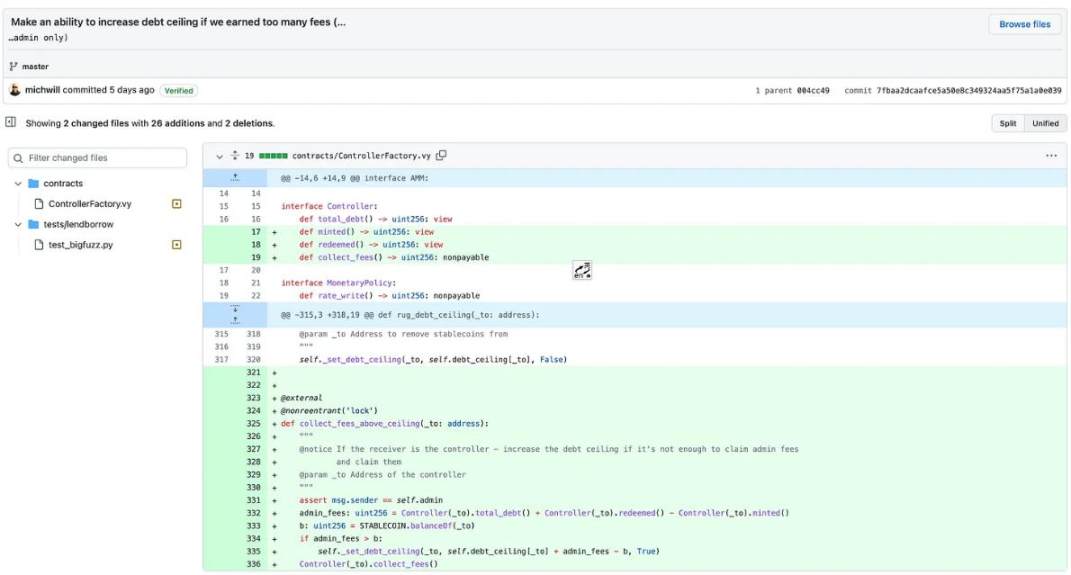Expand all diff lines icon in header
Image resolution: width=1071 pixels, height=575 pixels.
234,156
